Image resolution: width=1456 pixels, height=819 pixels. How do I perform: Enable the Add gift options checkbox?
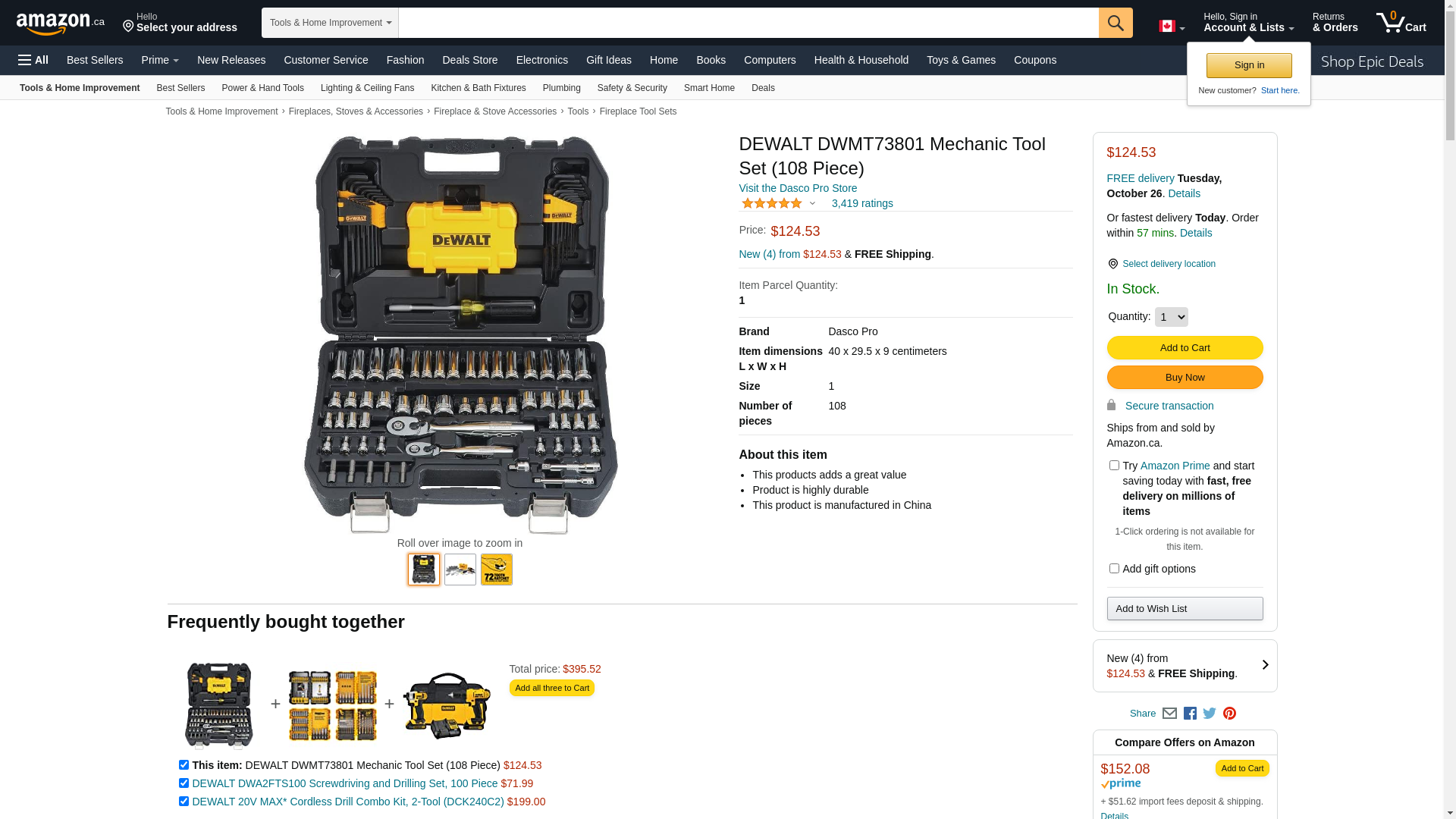point(1114,569)
